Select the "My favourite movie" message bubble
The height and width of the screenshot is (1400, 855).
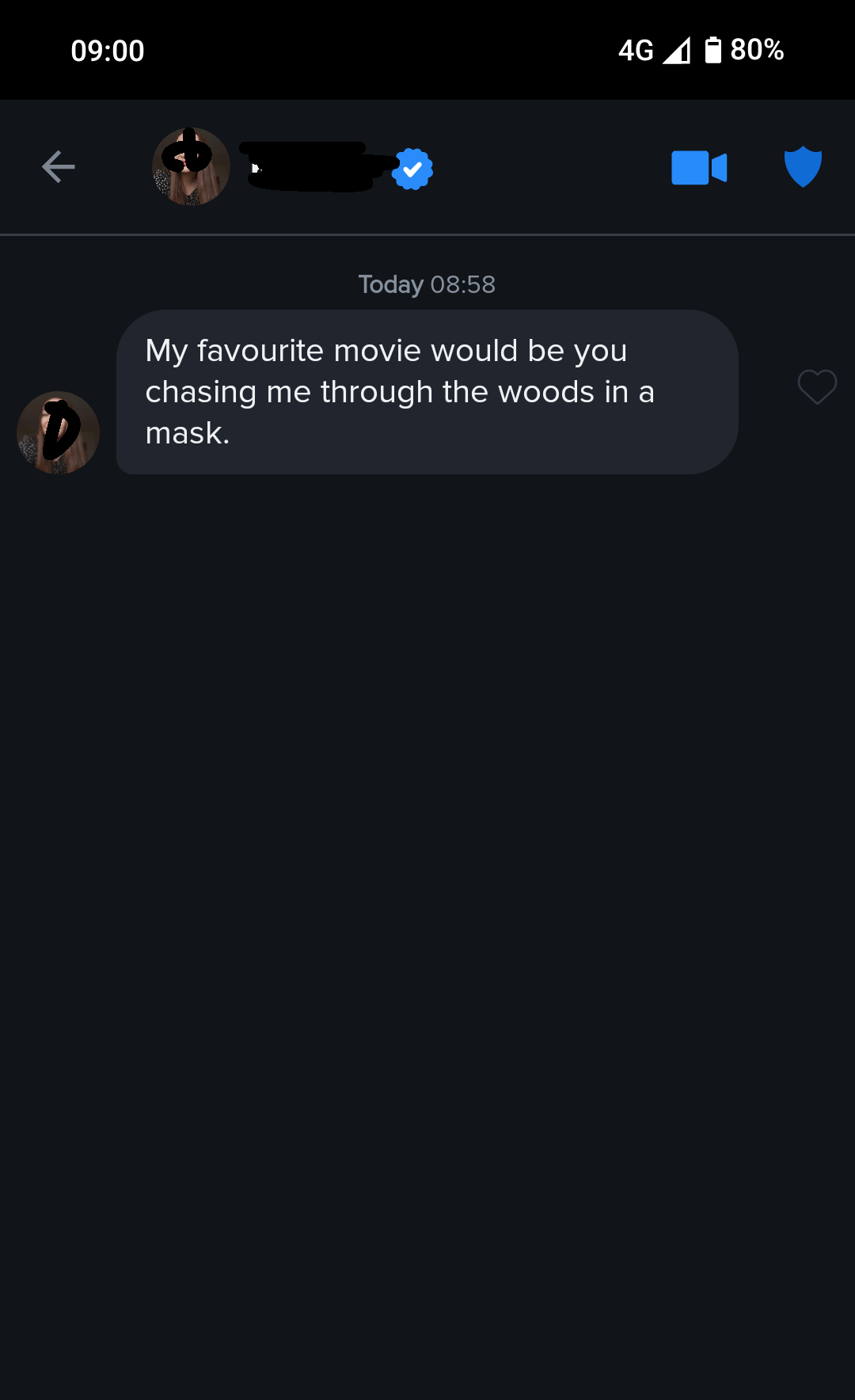427,392
